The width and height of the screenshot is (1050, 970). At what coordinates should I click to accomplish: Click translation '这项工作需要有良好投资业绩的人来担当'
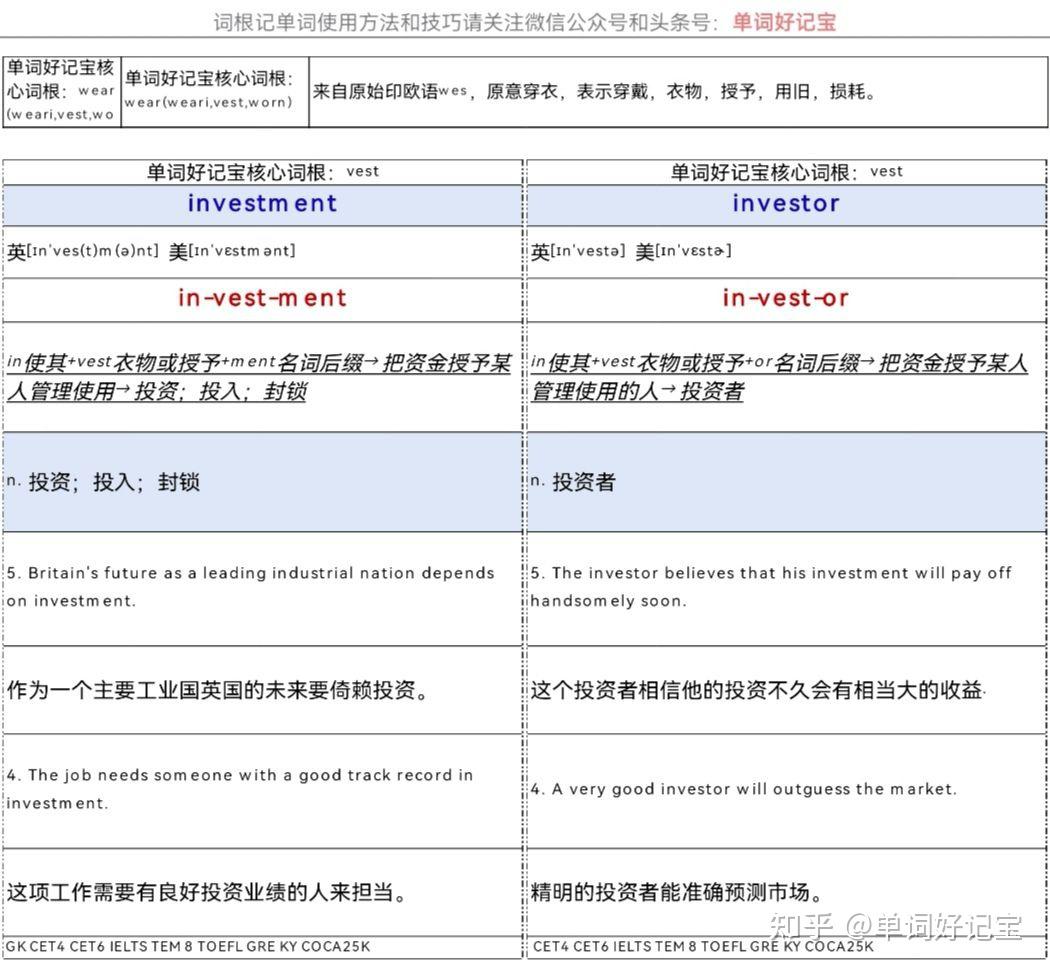click(208, 892)
